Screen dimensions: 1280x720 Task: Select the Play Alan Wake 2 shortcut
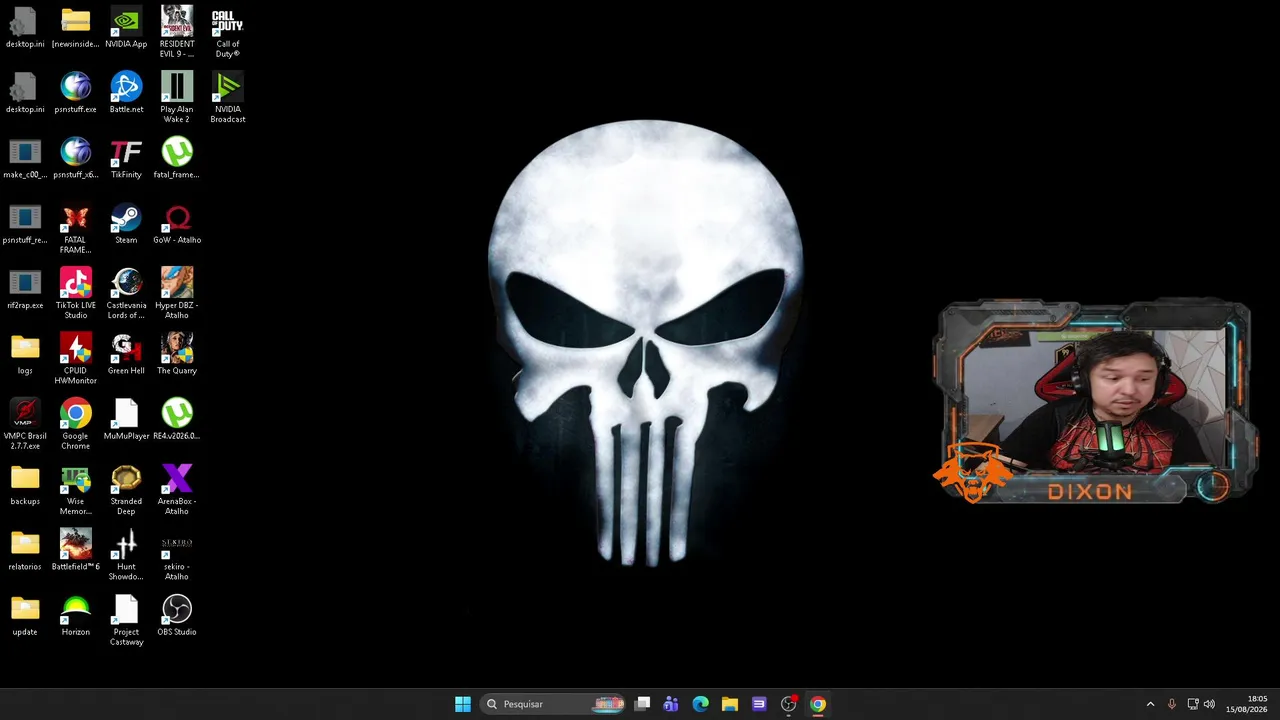click(177, 97)
